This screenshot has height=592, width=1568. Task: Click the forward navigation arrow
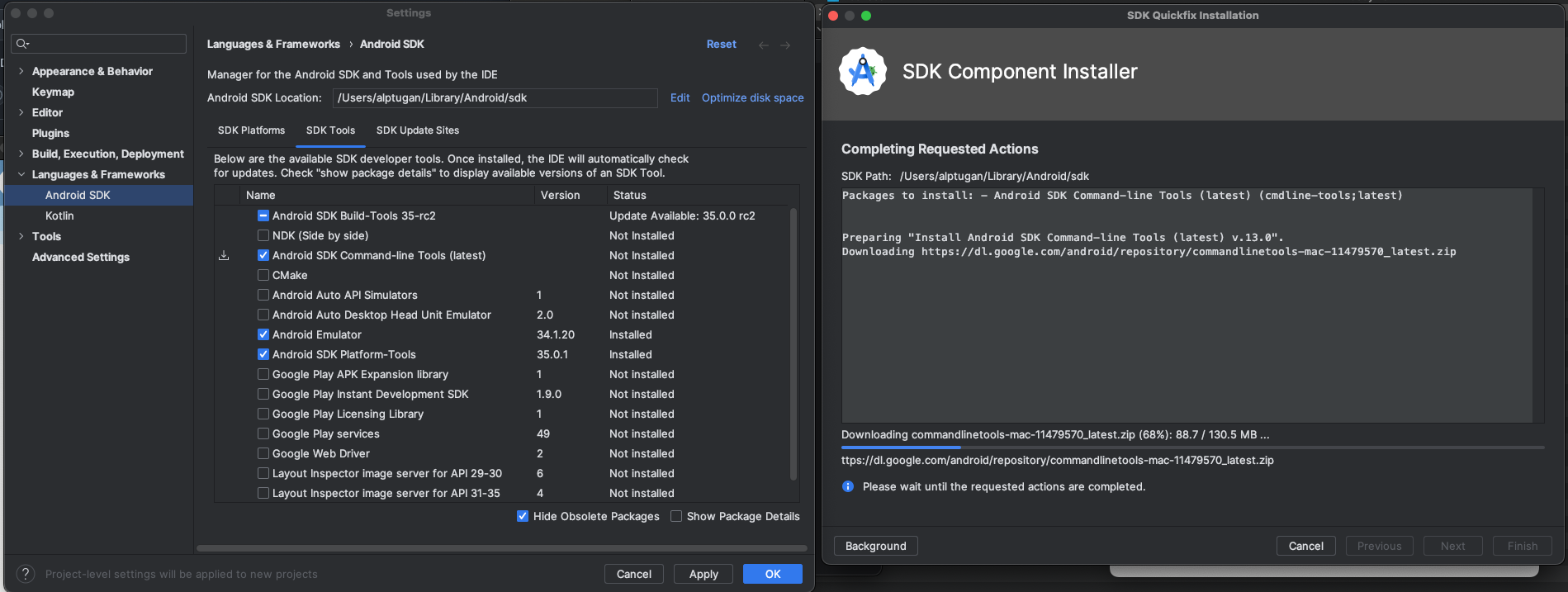[785, 45]
